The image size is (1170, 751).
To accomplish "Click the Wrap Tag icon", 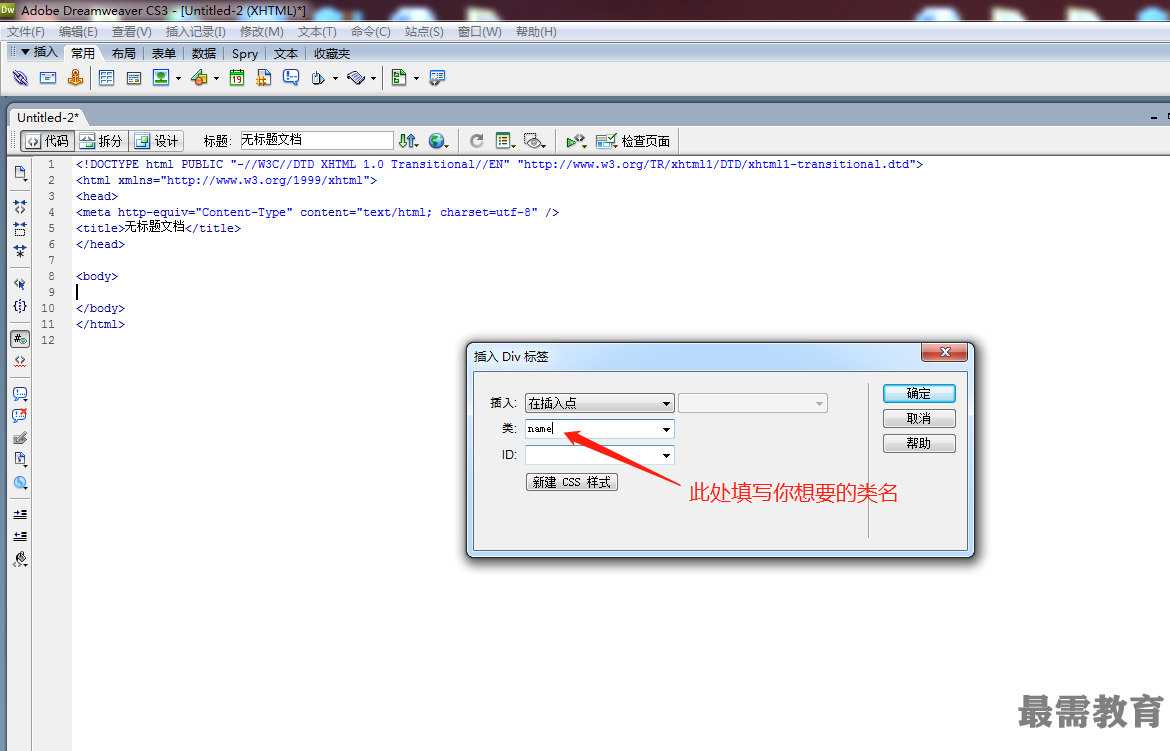I will pos(20,437).
